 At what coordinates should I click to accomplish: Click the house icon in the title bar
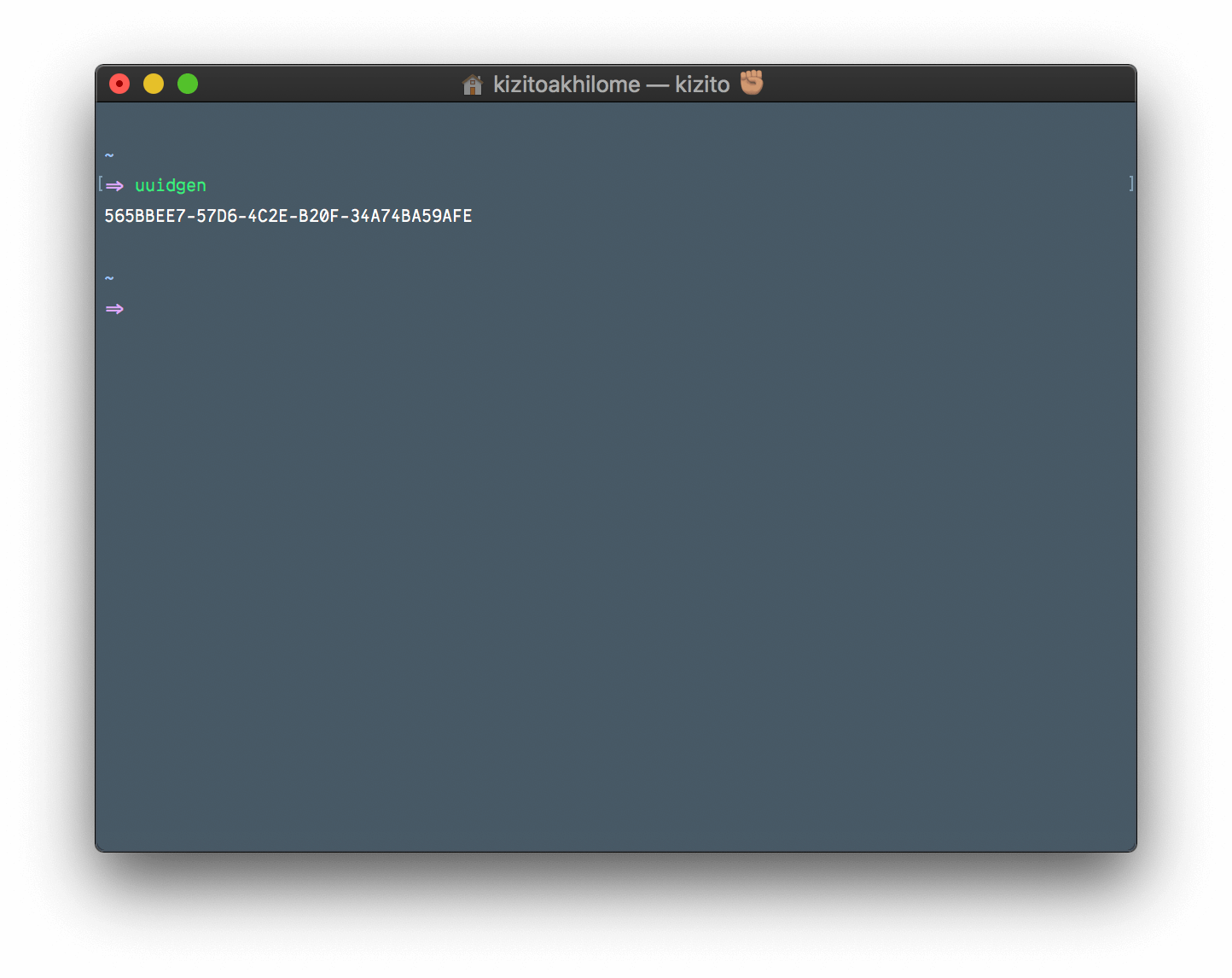coord(473,84)
